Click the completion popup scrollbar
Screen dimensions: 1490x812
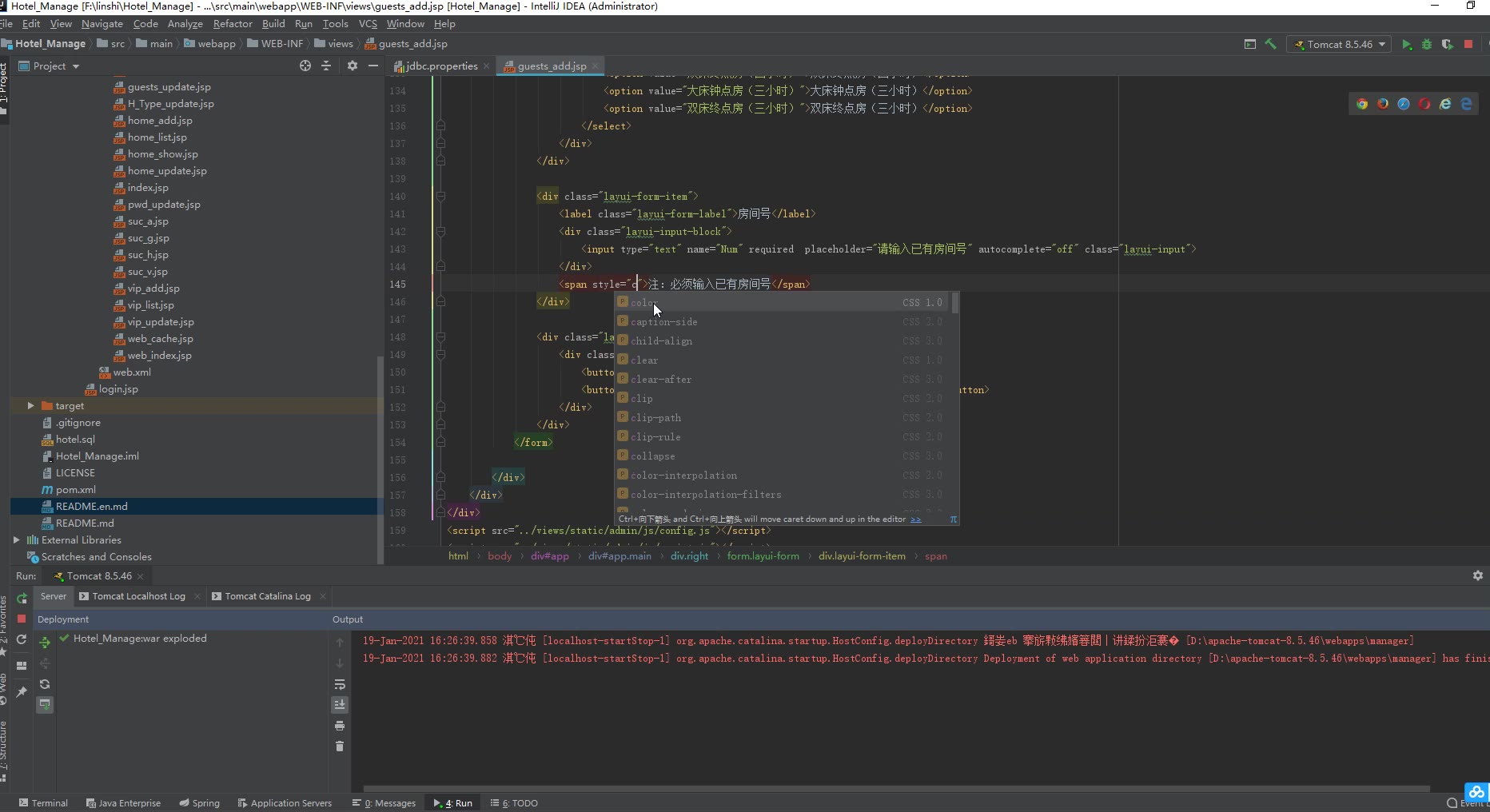tap(955, 303)
